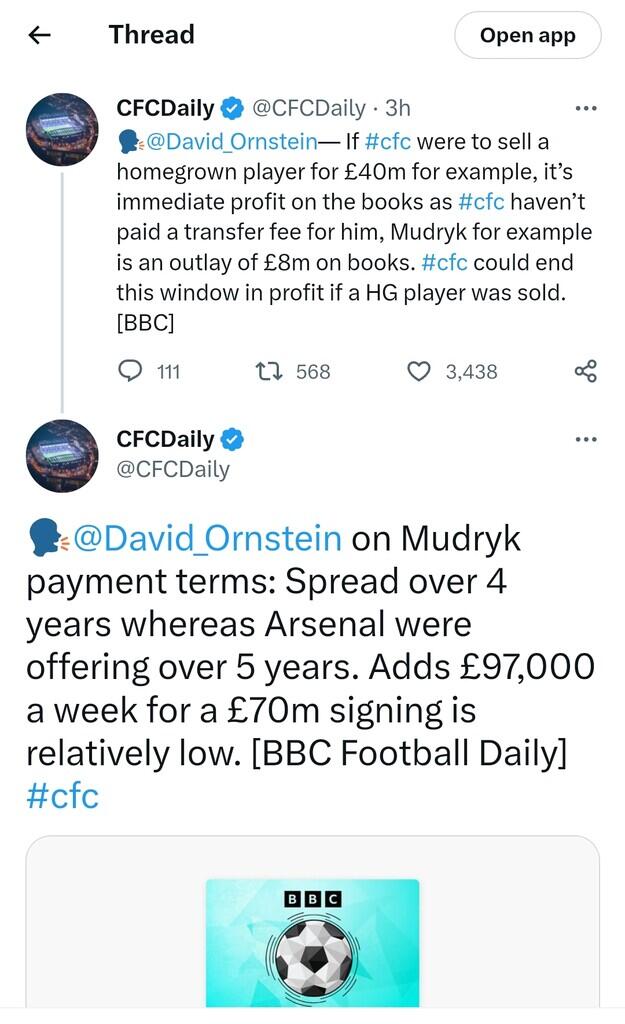The width and height of the screenshot is (625, 1024).
Task: Tap the back arrow icon
Action: (39, 35)
